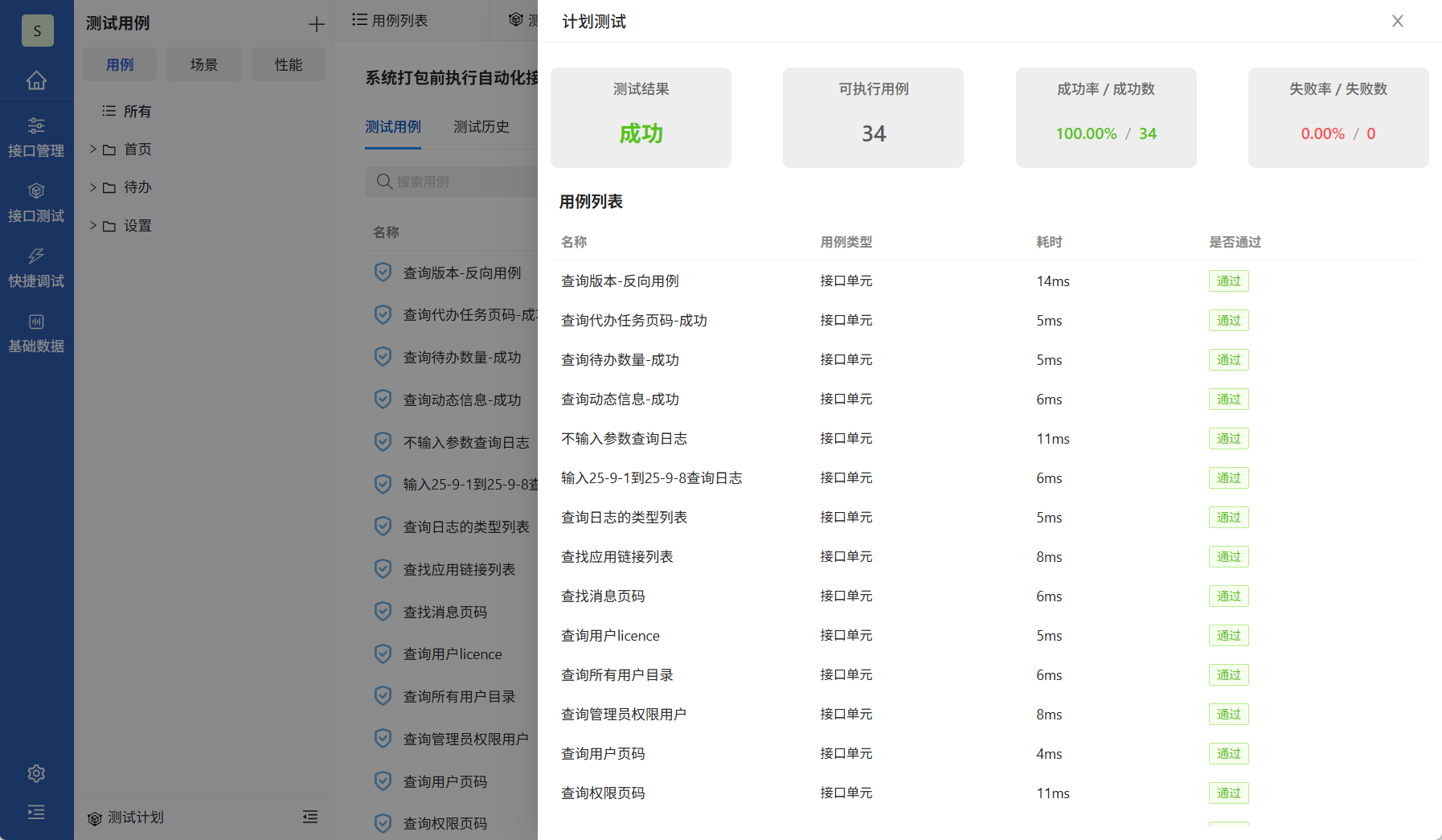The width and height of the screenshot is (1442, 840).
Task: Click the shield icon for 查询用户licence
Action: pyautogui.click(x=383, y=654)
